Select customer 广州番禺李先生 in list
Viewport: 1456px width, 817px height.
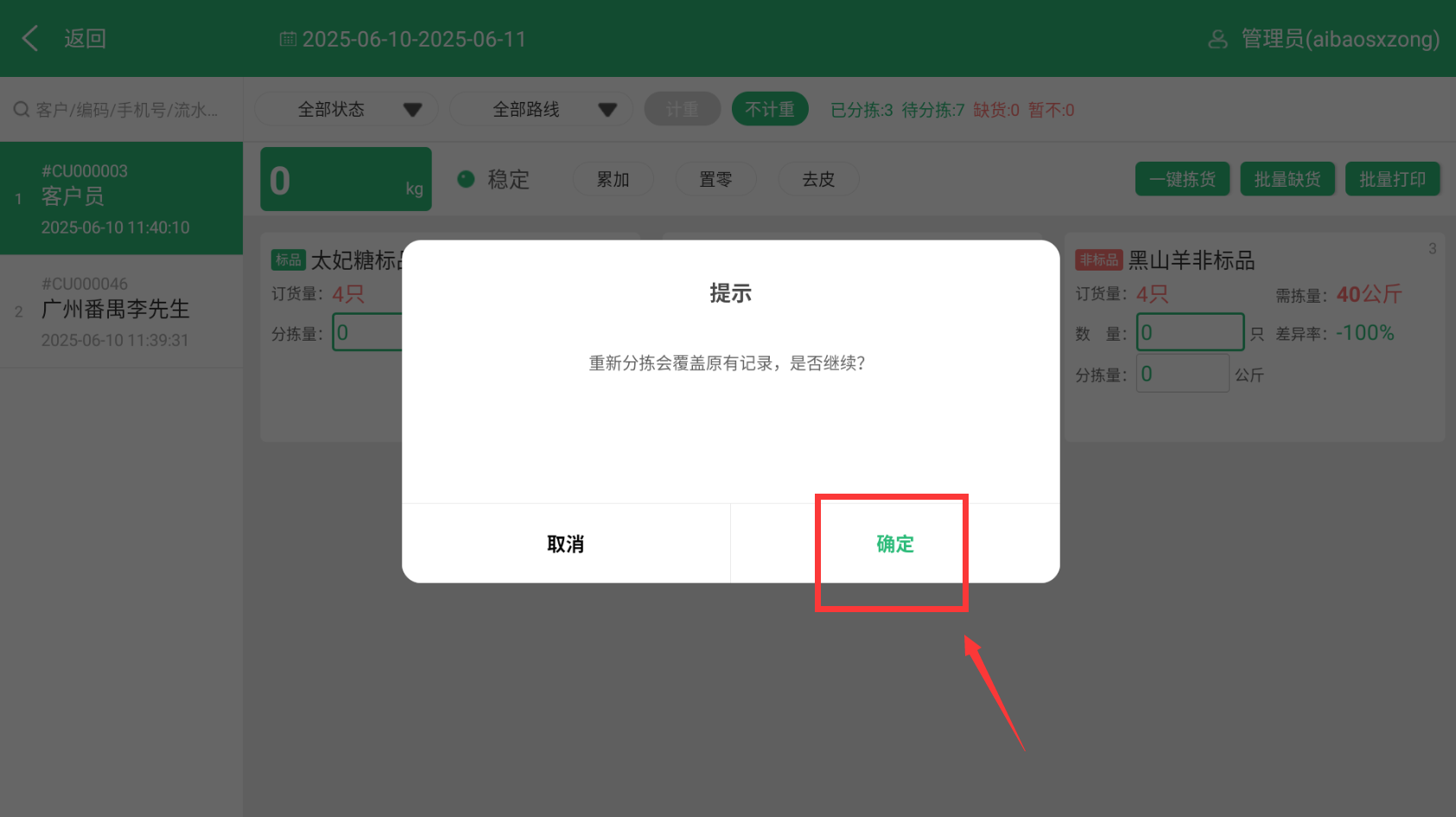(x=121, y=311)
